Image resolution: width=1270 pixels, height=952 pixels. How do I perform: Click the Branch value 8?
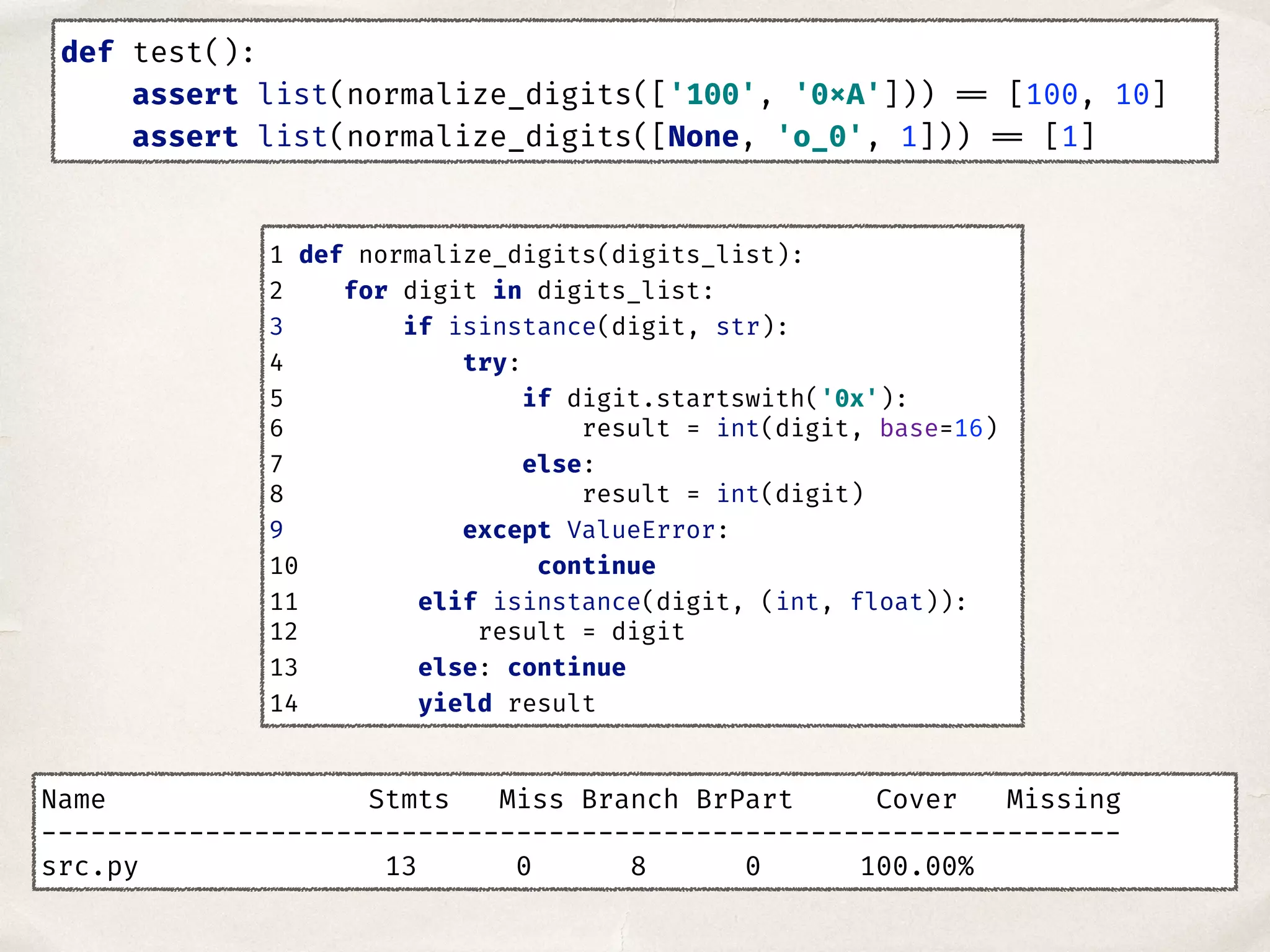pos(639,866)
